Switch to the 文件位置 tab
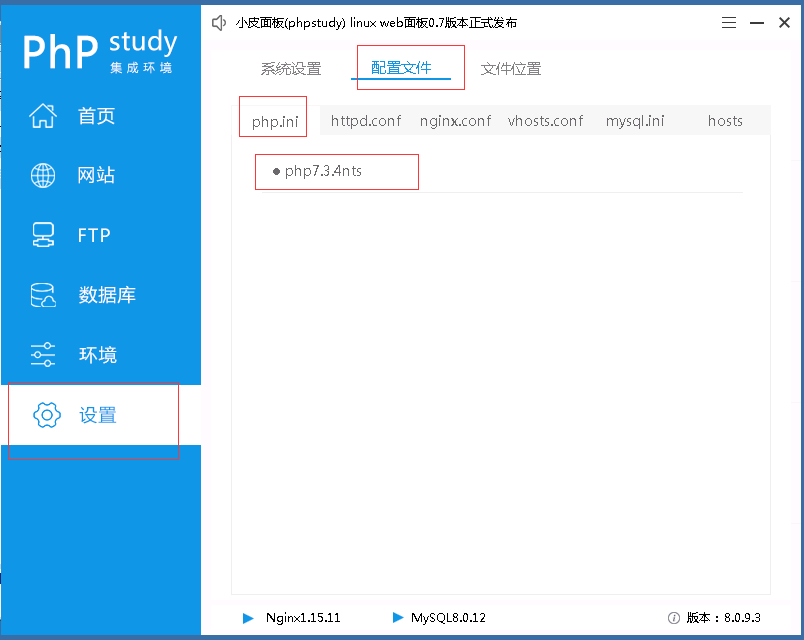This screenshot has width=804, height=640. (x=511, y=69)
